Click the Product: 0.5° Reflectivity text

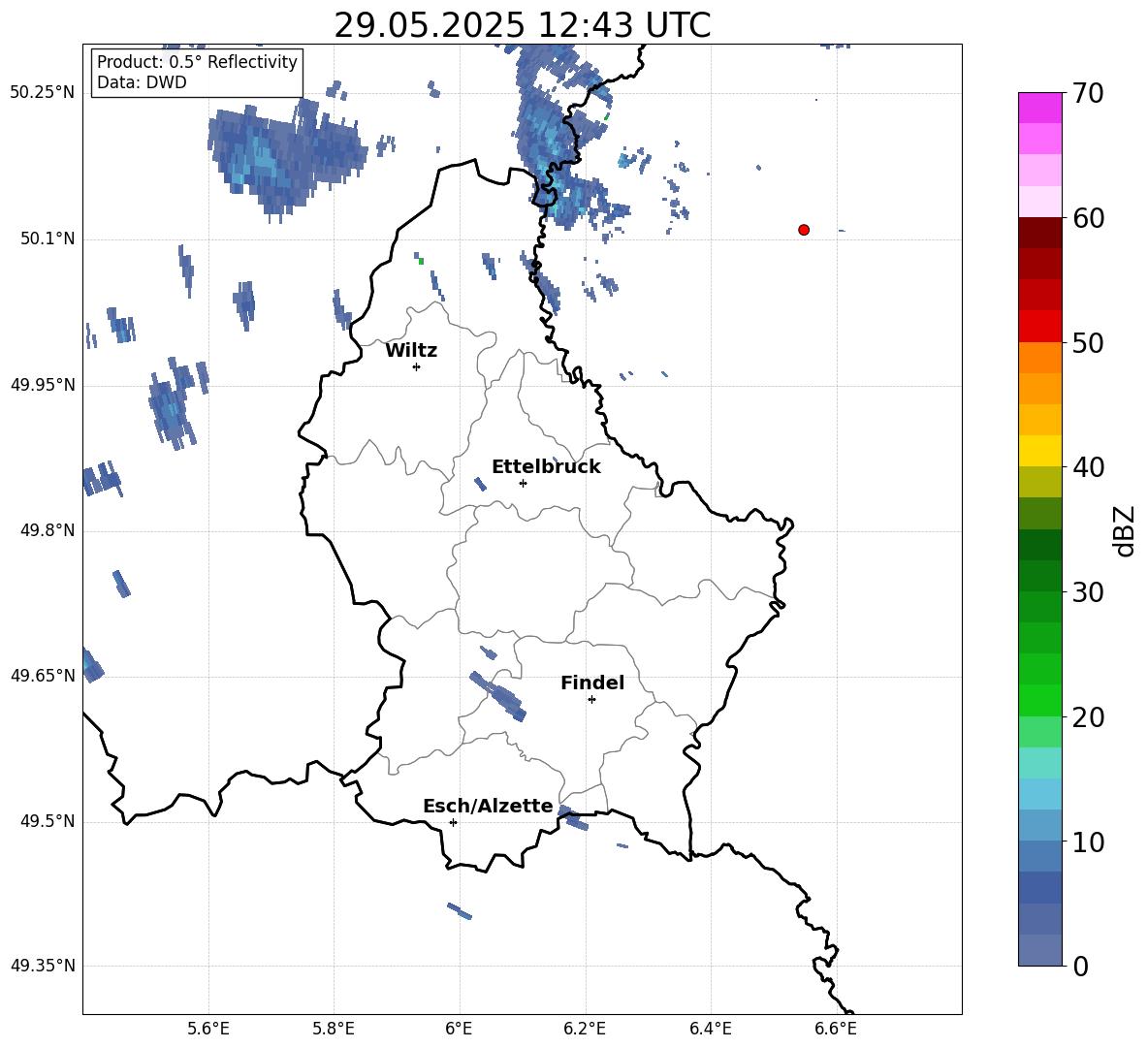click(197, 61)
